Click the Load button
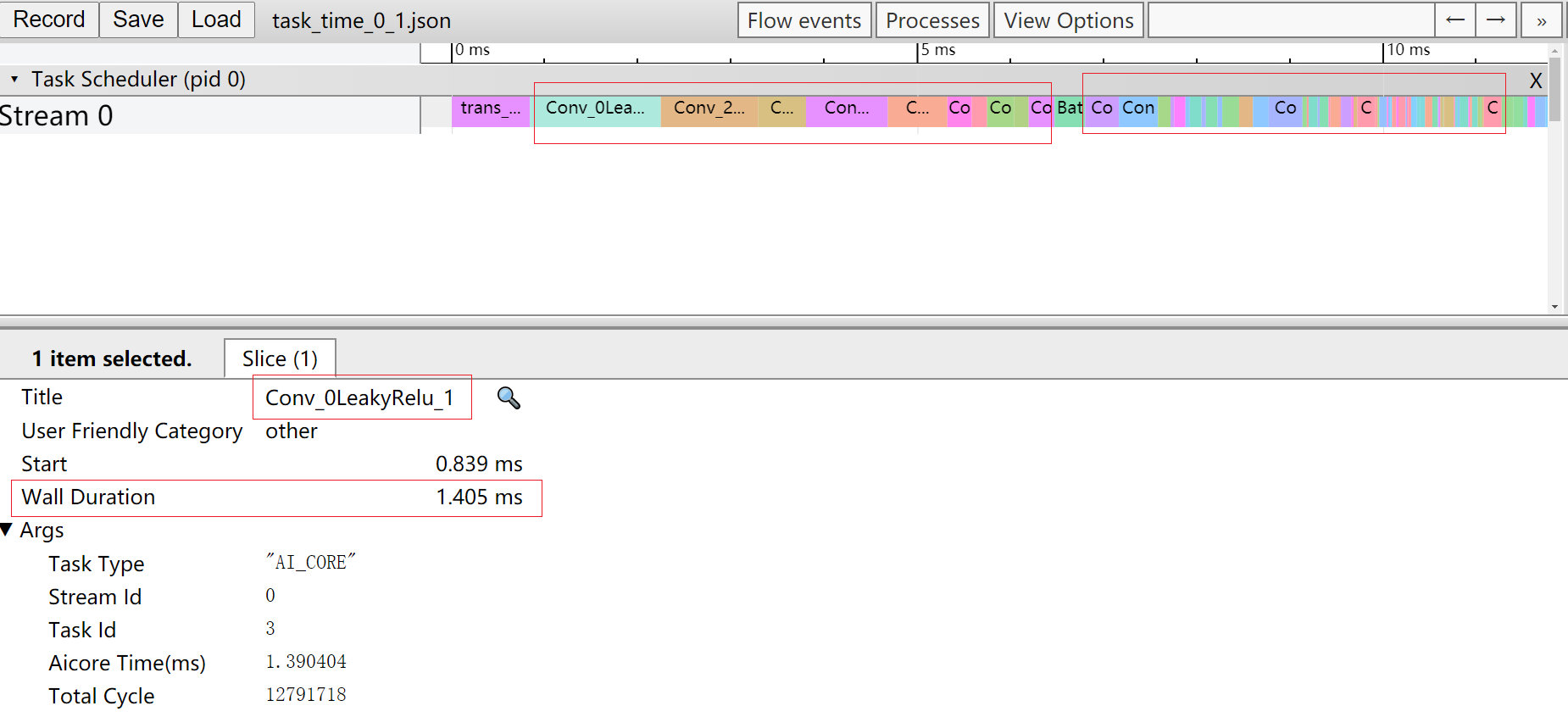1568x717 pixels. click(x=216, y=19)
